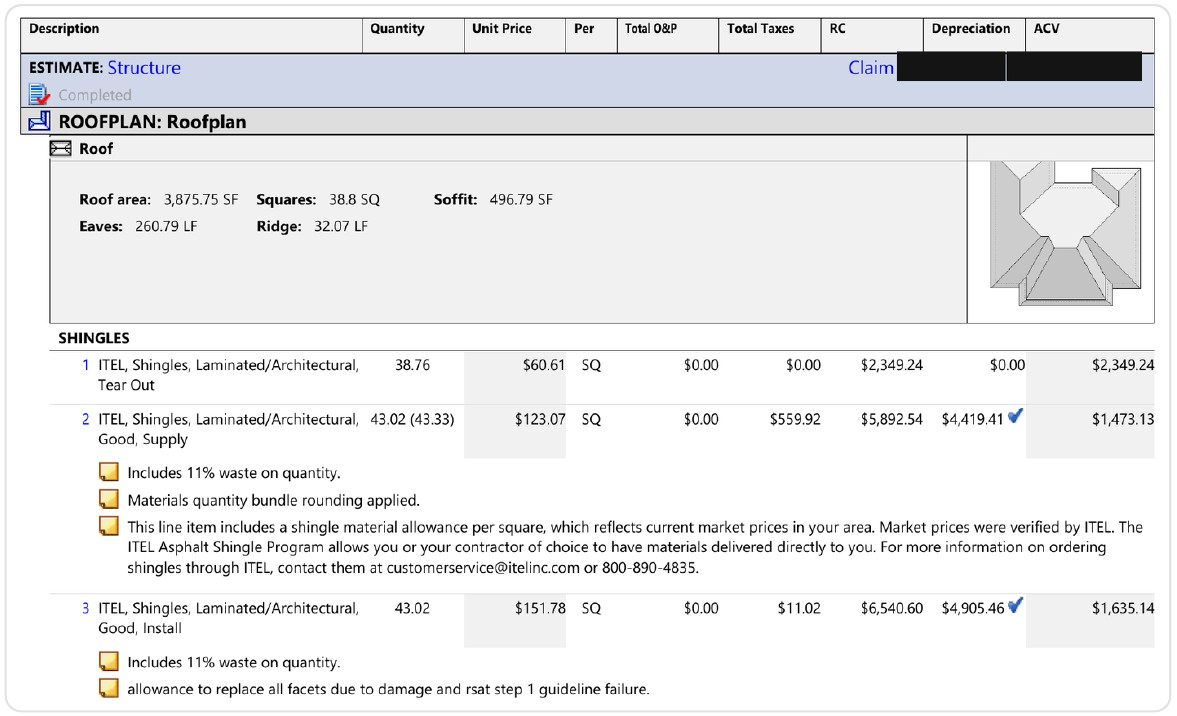This screenshot has width=1177, height=716.
Task: Open the rsat guideline failure note icon
Action: coord(109,688)
